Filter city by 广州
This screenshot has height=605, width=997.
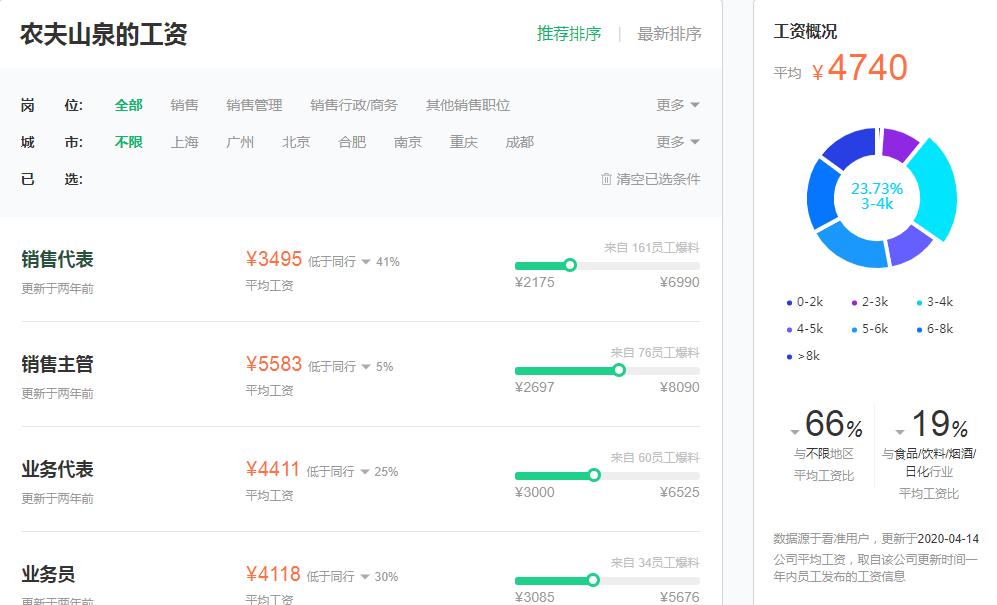240,142
